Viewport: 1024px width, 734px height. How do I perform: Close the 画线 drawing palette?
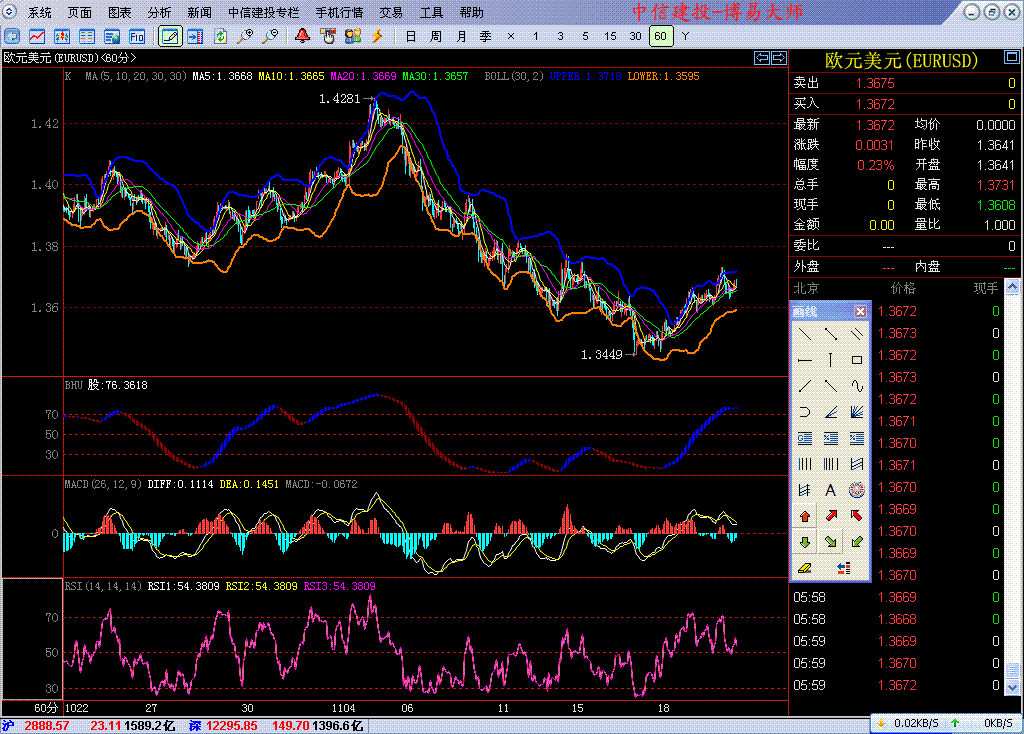[860, 311]
